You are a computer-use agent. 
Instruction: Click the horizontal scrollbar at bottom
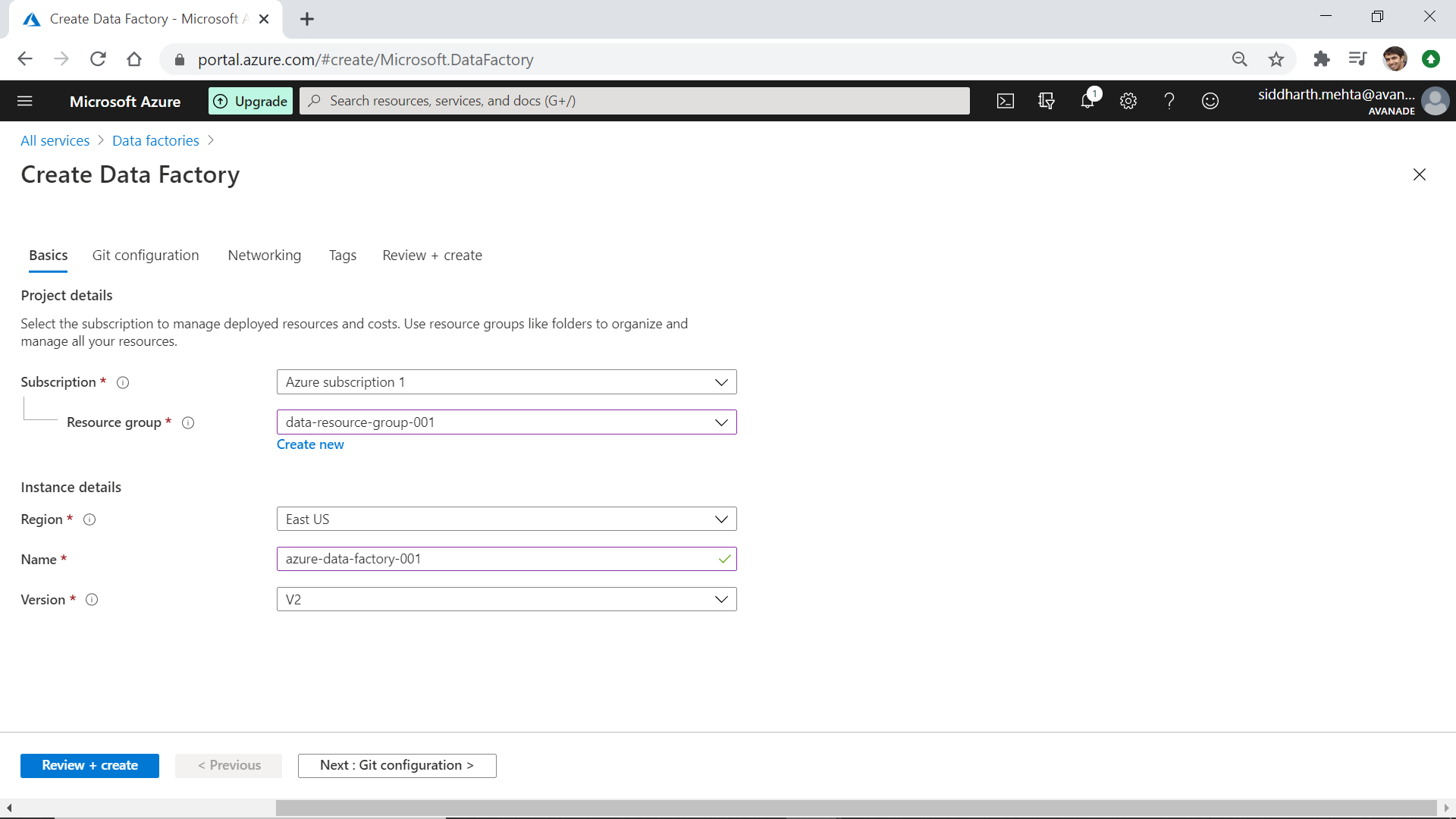pos(855,808)
